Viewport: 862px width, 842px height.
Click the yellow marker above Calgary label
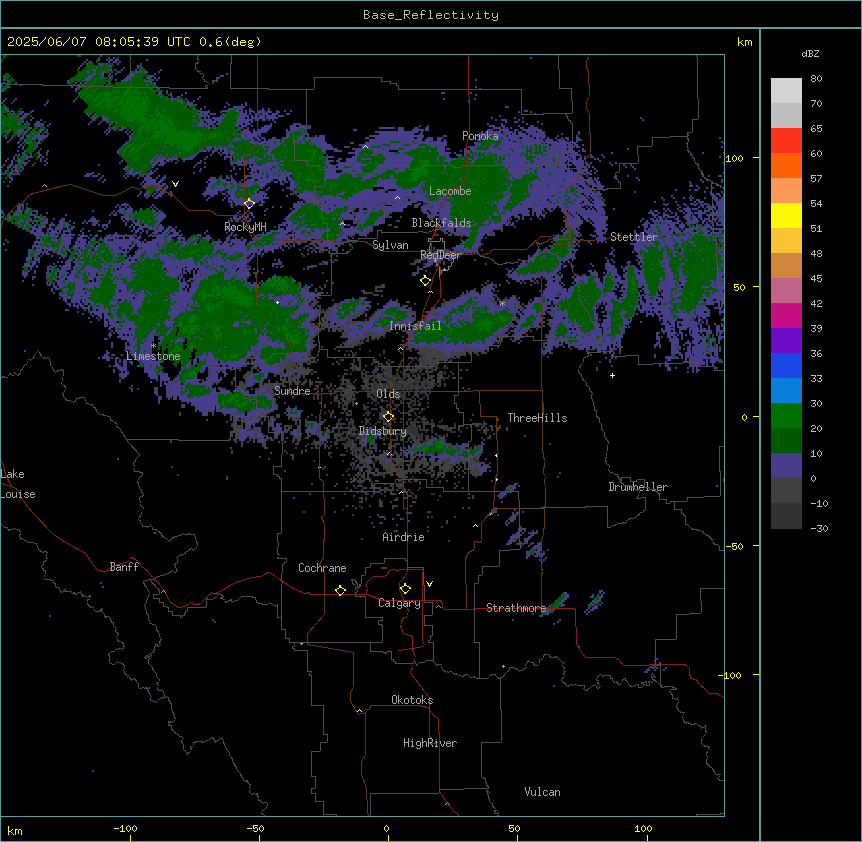(405, 589)
